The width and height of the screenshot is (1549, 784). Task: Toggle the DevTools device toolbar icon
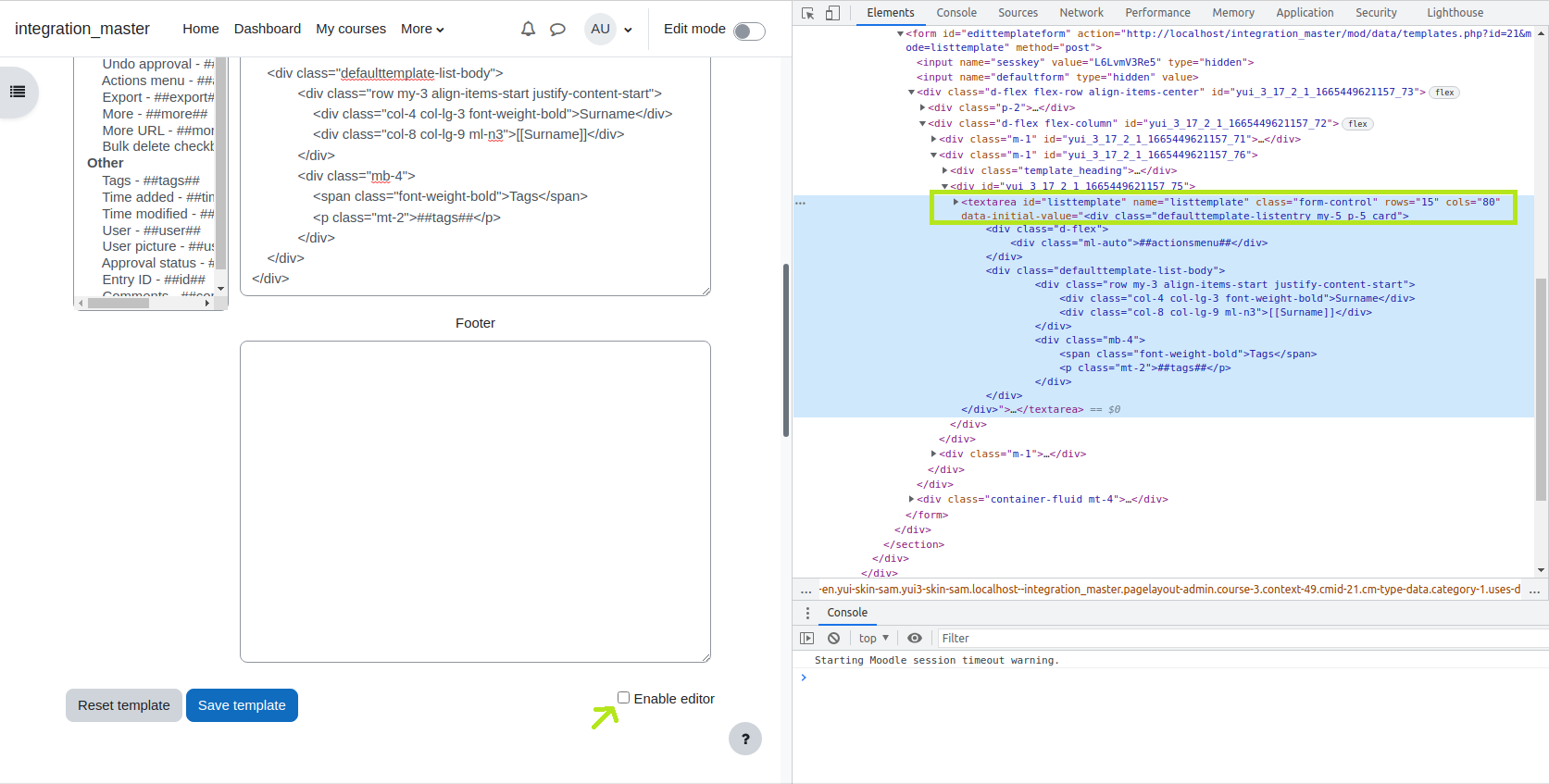pyautogui.click(x=832, y=13)
